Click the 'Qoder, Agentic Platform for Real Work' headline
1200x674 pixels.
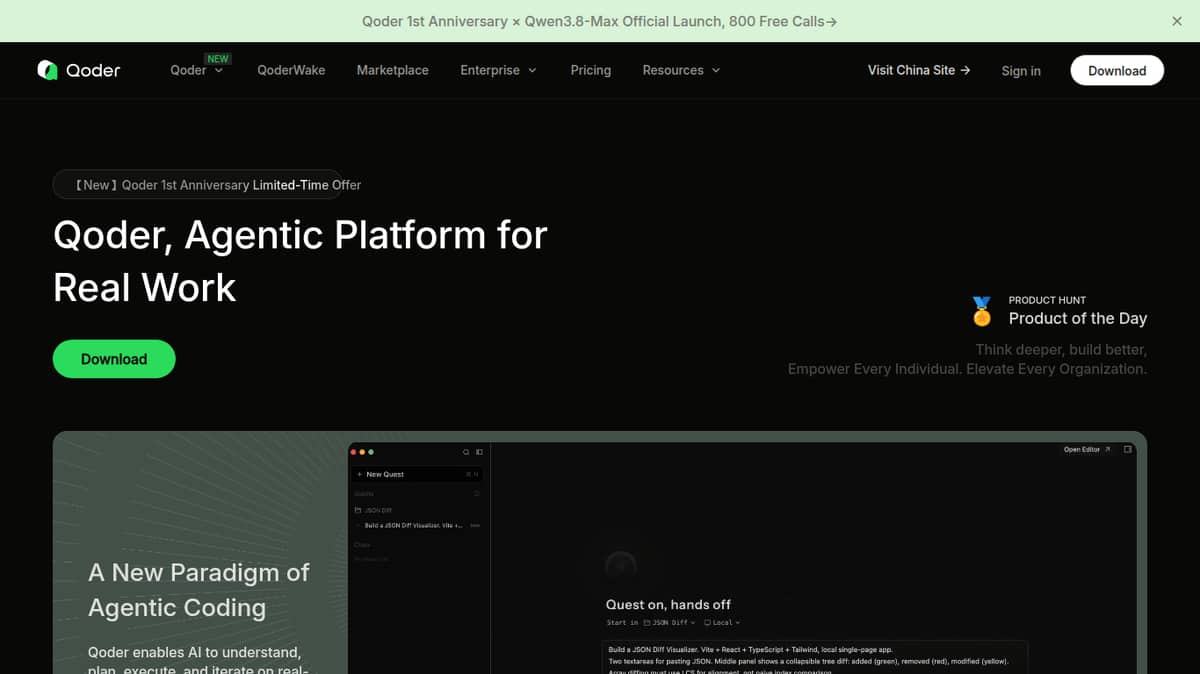[300, 261]
